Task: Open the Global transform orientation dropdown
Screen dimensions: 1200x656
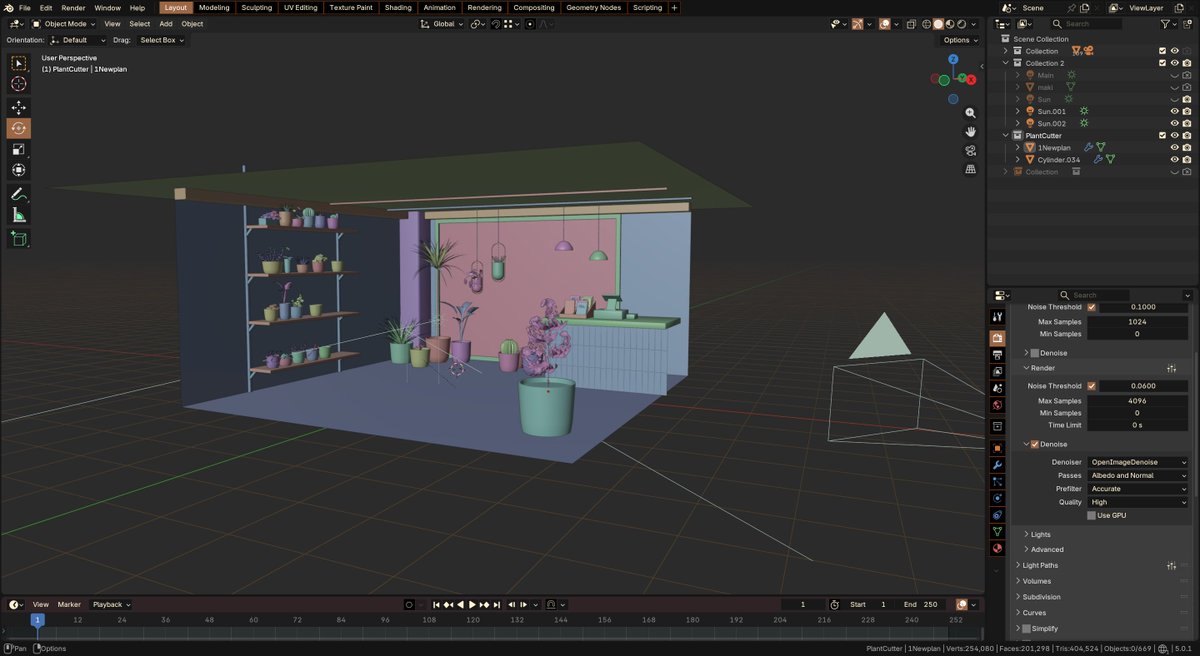Action: point(442,24)
